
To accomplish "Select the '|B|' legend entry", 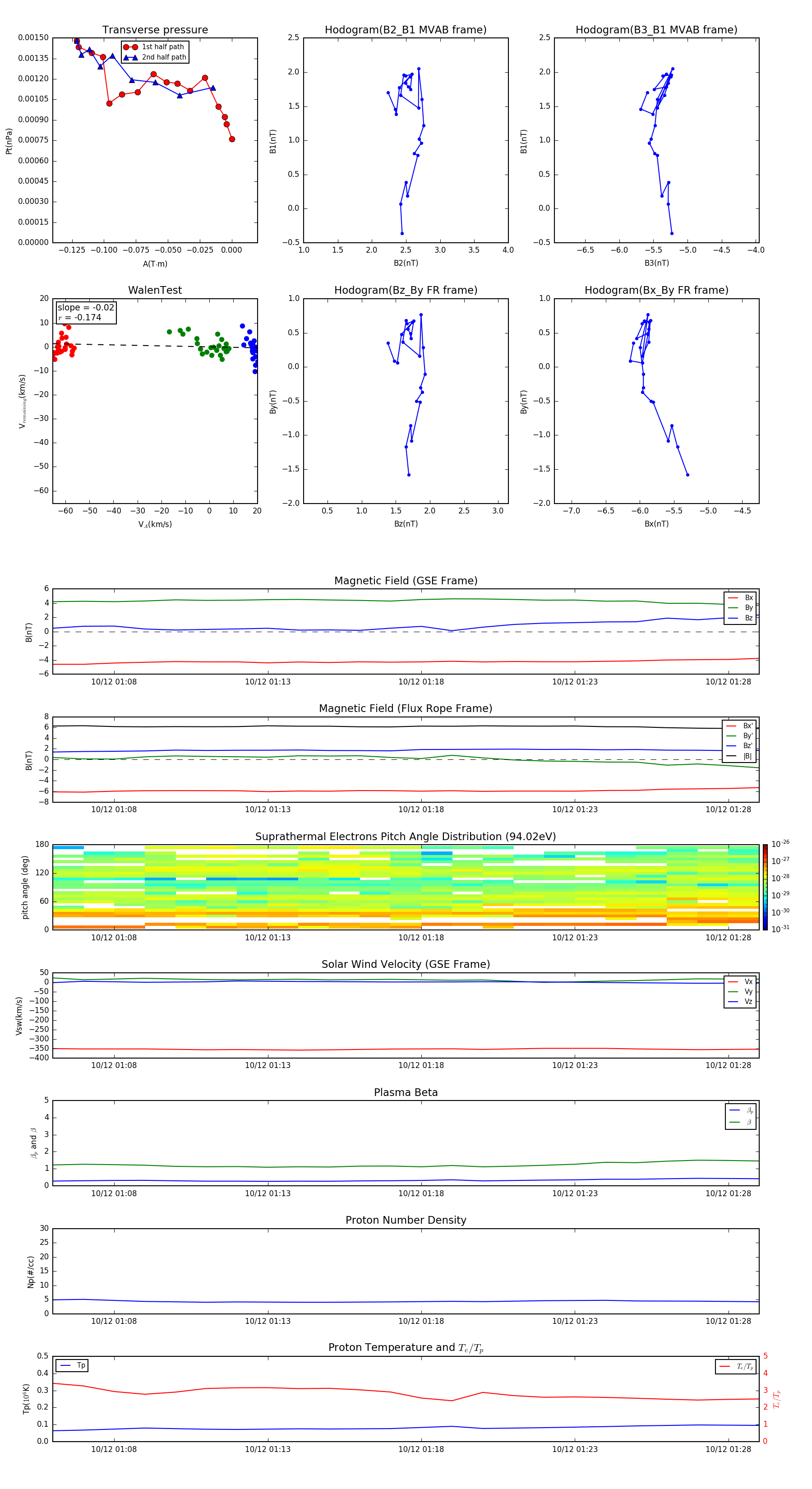I will (740, 756).
